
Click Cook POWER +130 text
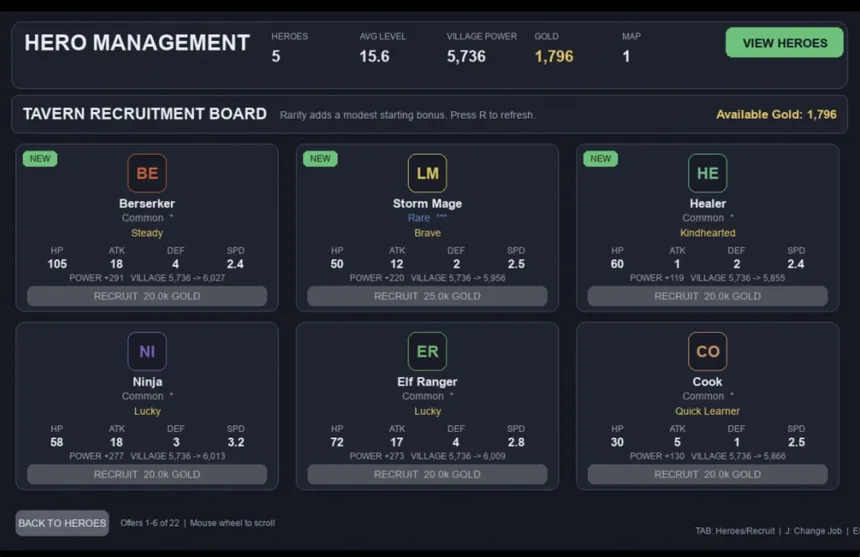657,456
